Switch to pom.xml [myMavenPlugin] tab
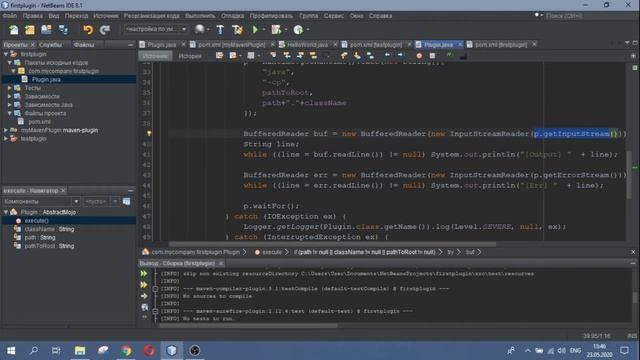 pyautogui.click(x=231, y=44)
